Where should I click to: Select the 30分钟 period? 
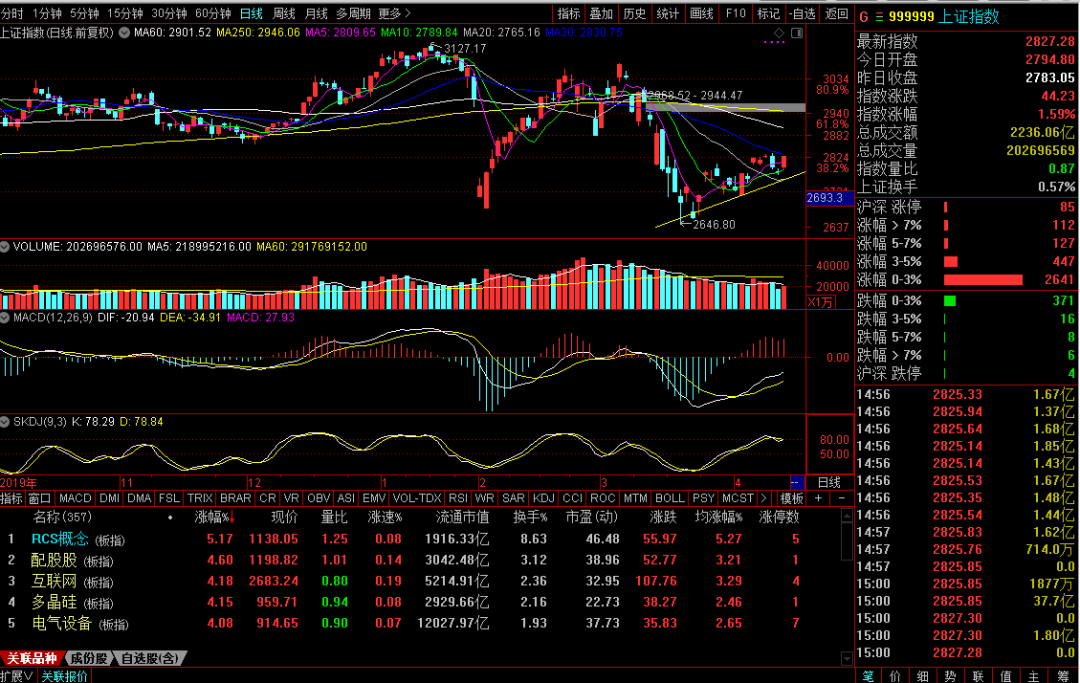point(169,13)
